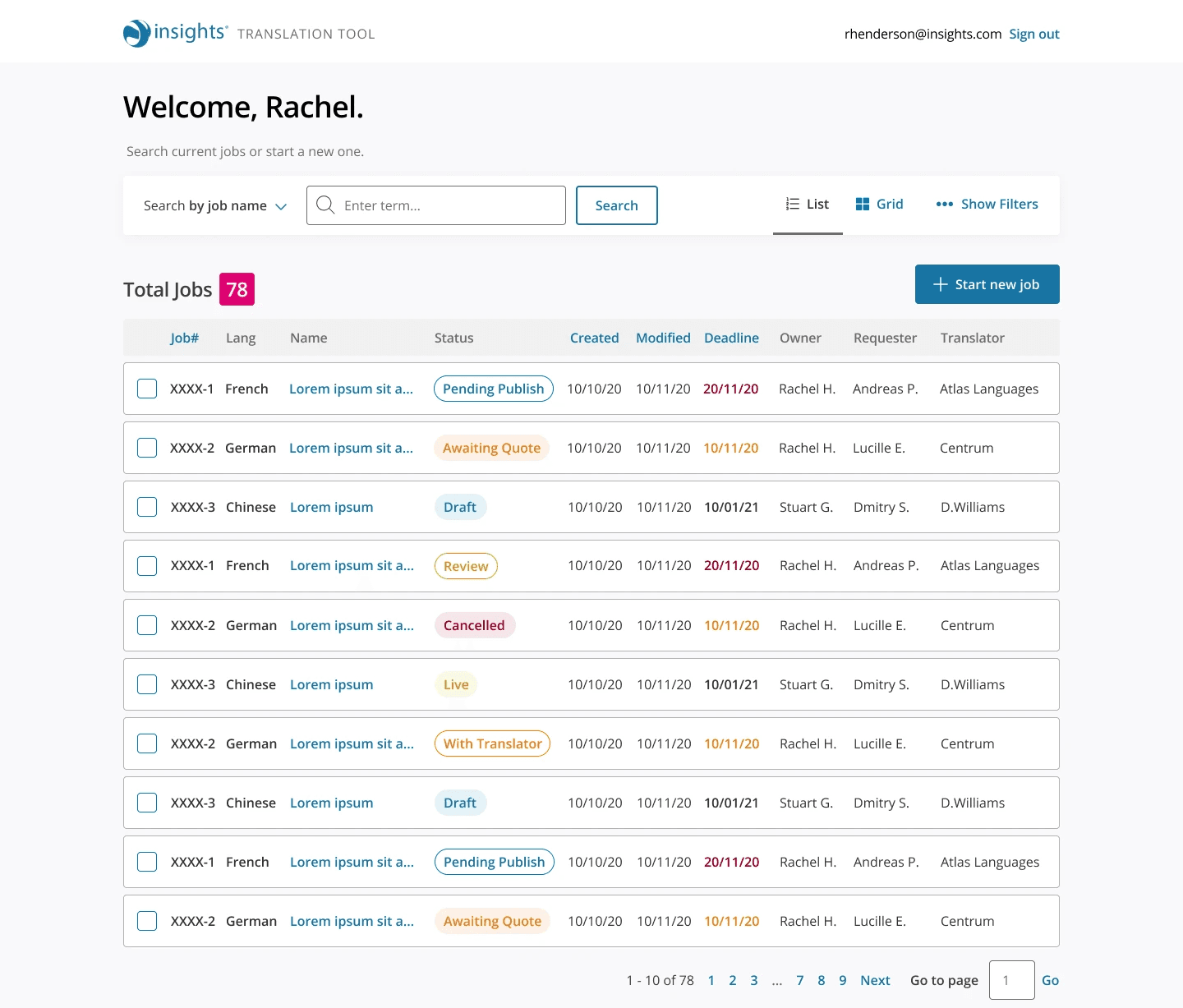Focus the Go to page number box
The width and height of the screenshot is (1183, 1008).
[x=1012, y=980]
